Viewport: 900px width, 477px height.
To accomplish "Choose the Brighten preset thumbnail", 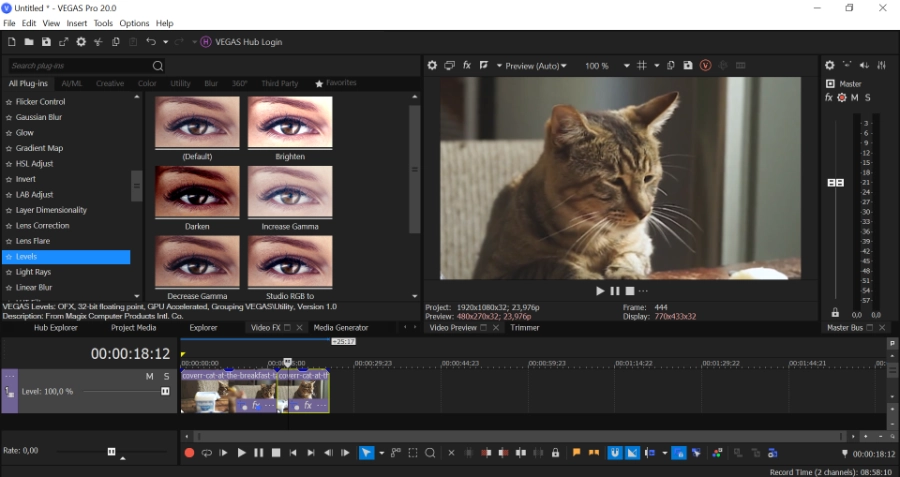I will click(290, 122).
